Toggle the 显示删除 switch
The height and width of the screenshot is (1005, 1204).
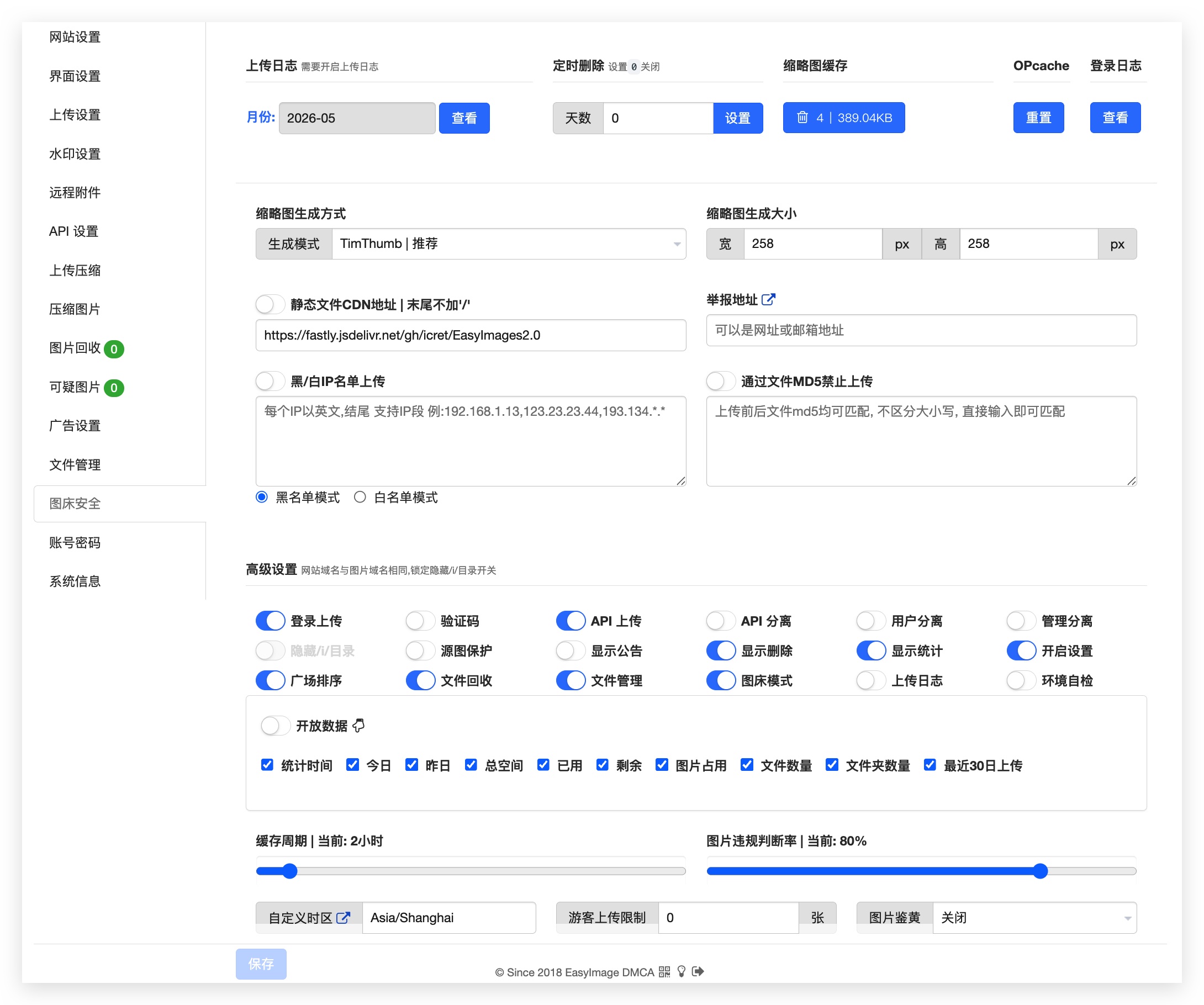(x=721, y=650)
